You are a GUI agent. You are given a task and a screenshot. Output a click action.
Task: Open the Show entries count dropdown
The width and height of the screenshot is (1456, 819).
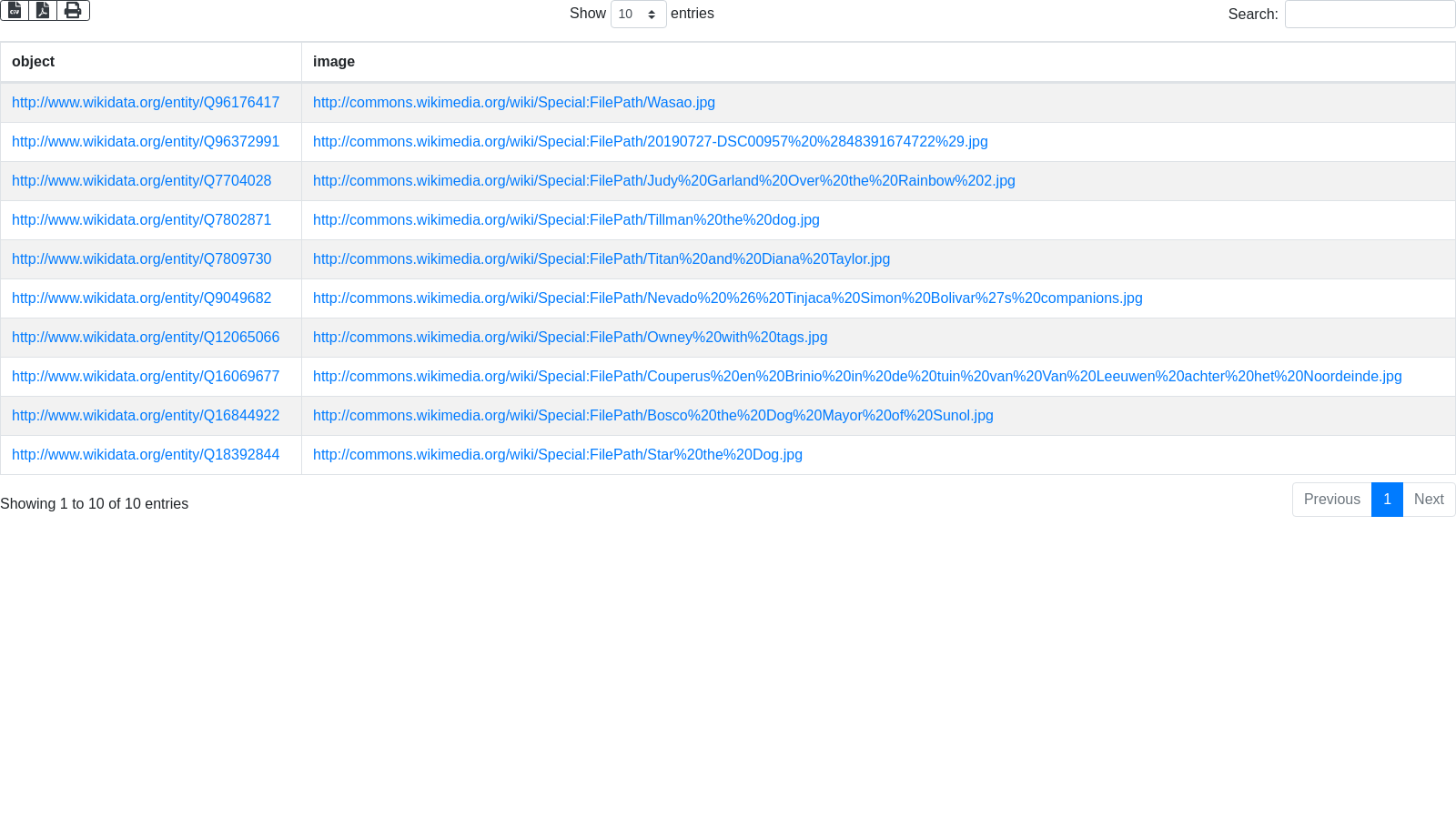[638, 15]
